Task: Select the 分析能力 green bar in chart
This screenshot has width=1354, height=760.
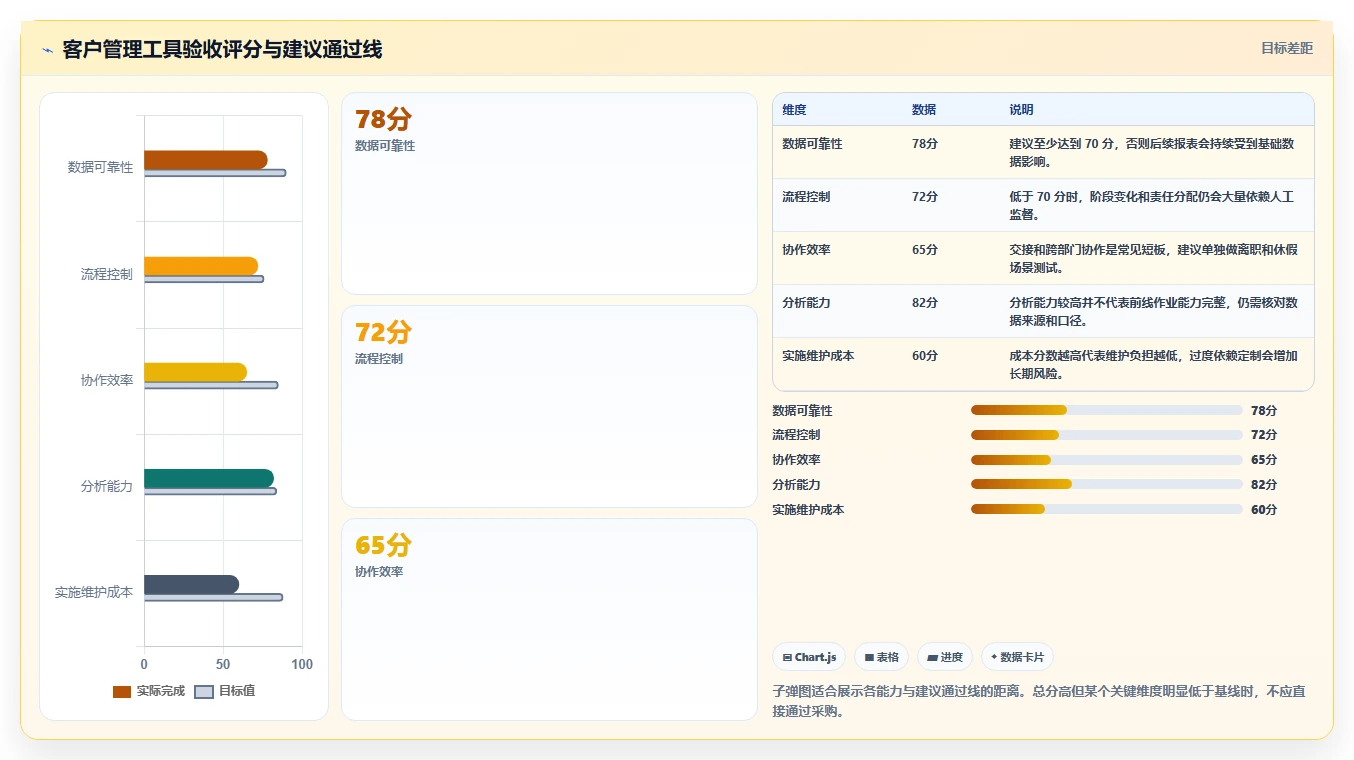Action: (x=209, y=478)
